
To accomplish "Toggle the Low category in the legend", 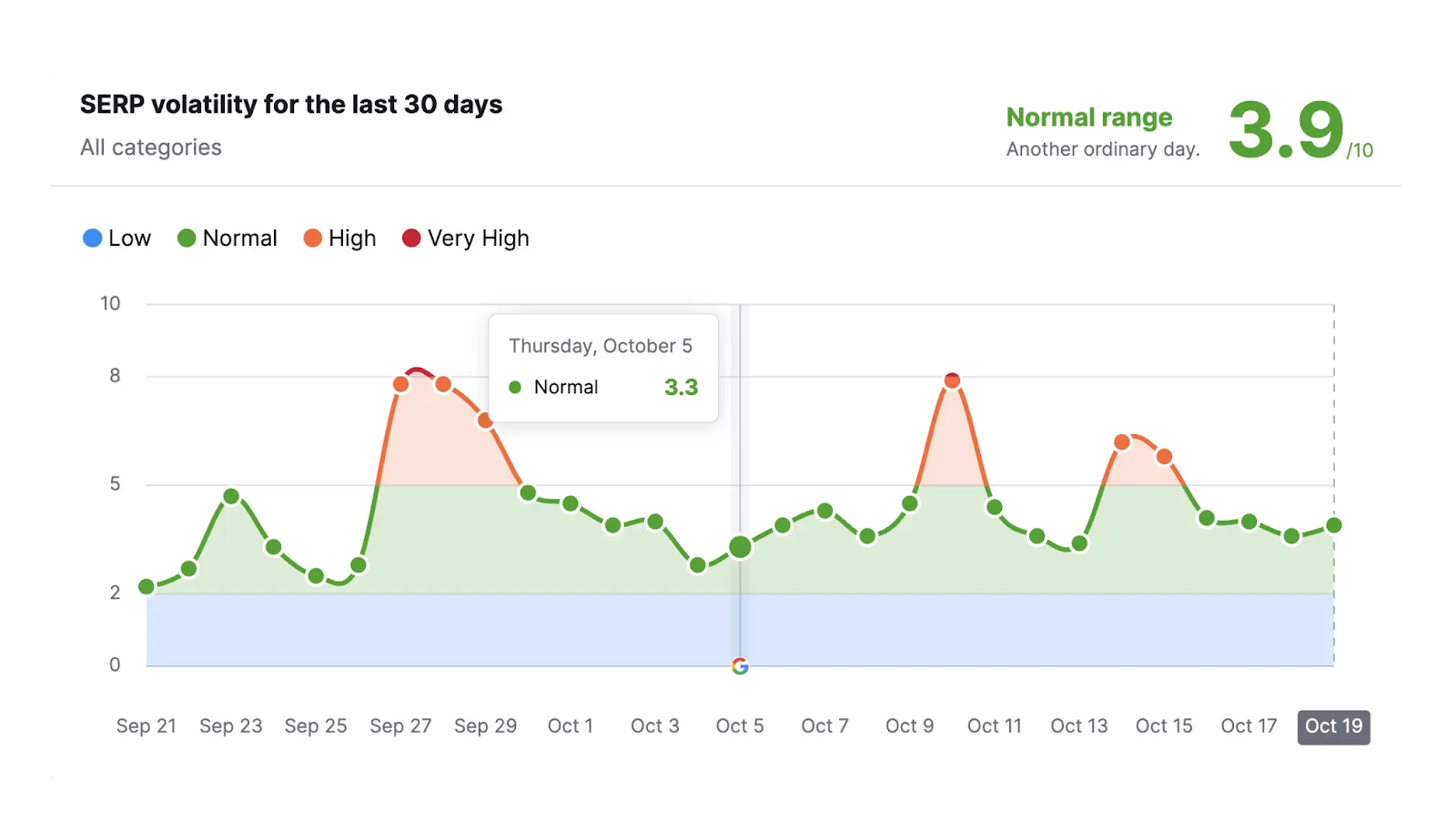I will [116, 238].
